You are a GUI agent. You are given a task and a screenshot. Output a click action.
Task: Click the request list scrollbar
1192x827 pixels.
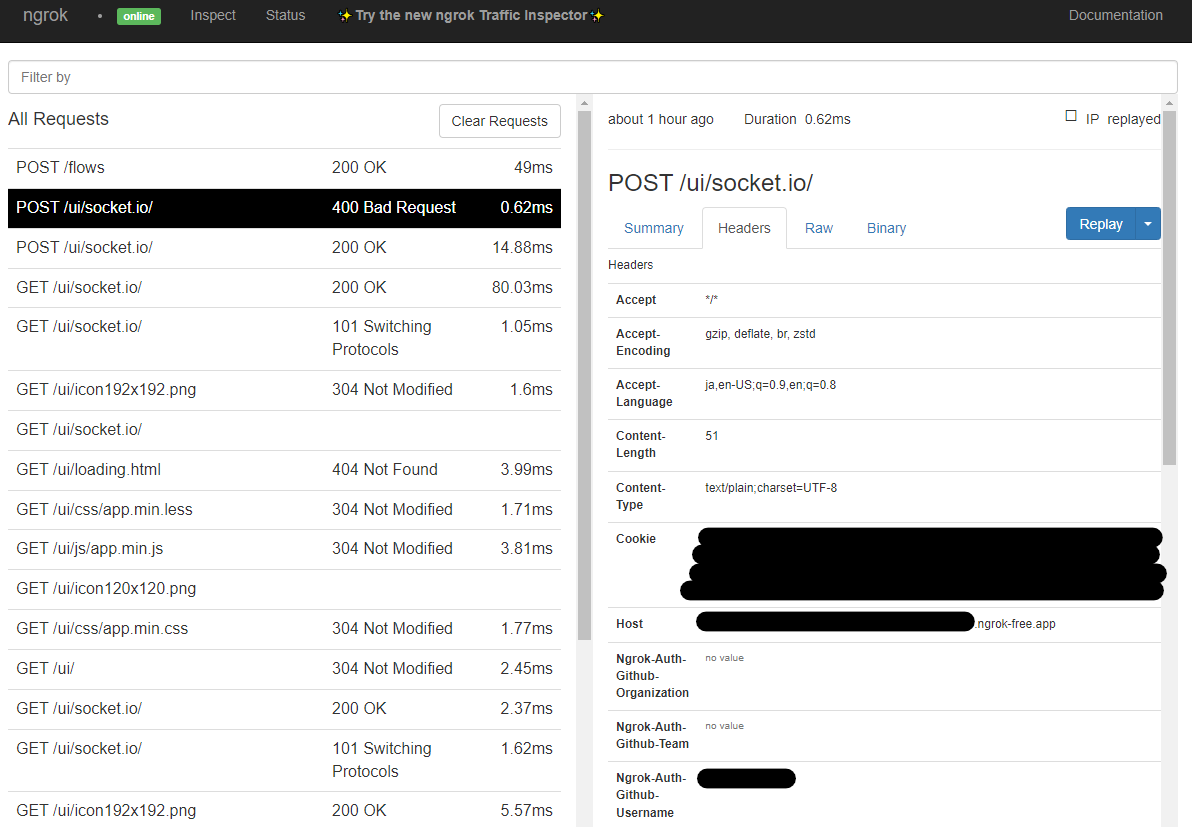tap(584, 370)
